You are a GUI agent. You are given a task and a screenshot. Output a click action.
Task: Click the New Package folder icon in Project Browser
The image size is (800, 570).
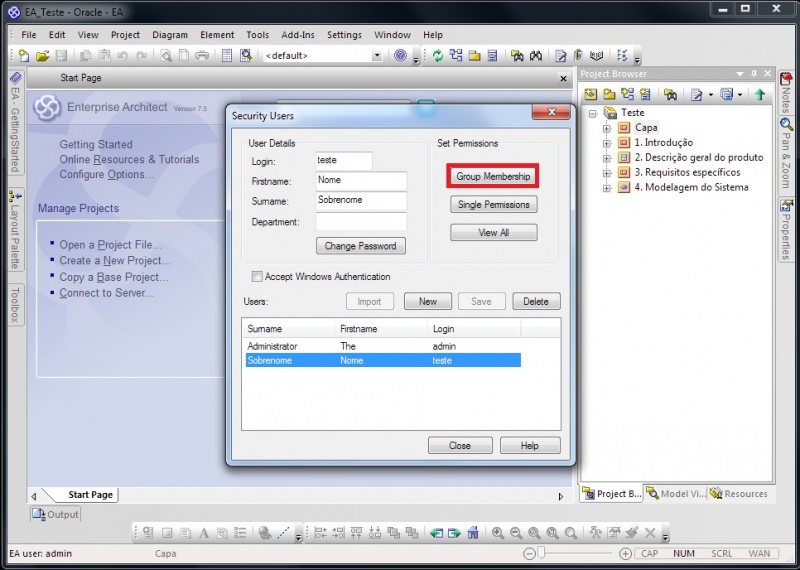click(x=609, y=94)
